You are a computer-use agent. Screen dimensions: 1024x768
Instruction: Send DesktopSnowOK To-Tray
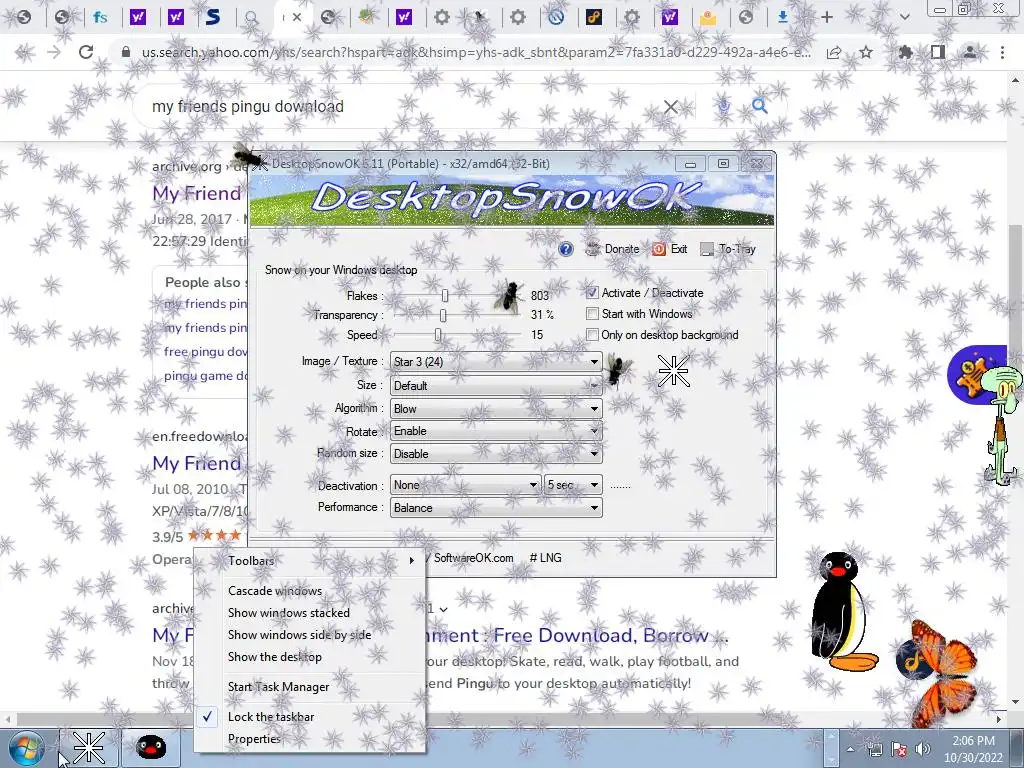click(x=728, y=249)
